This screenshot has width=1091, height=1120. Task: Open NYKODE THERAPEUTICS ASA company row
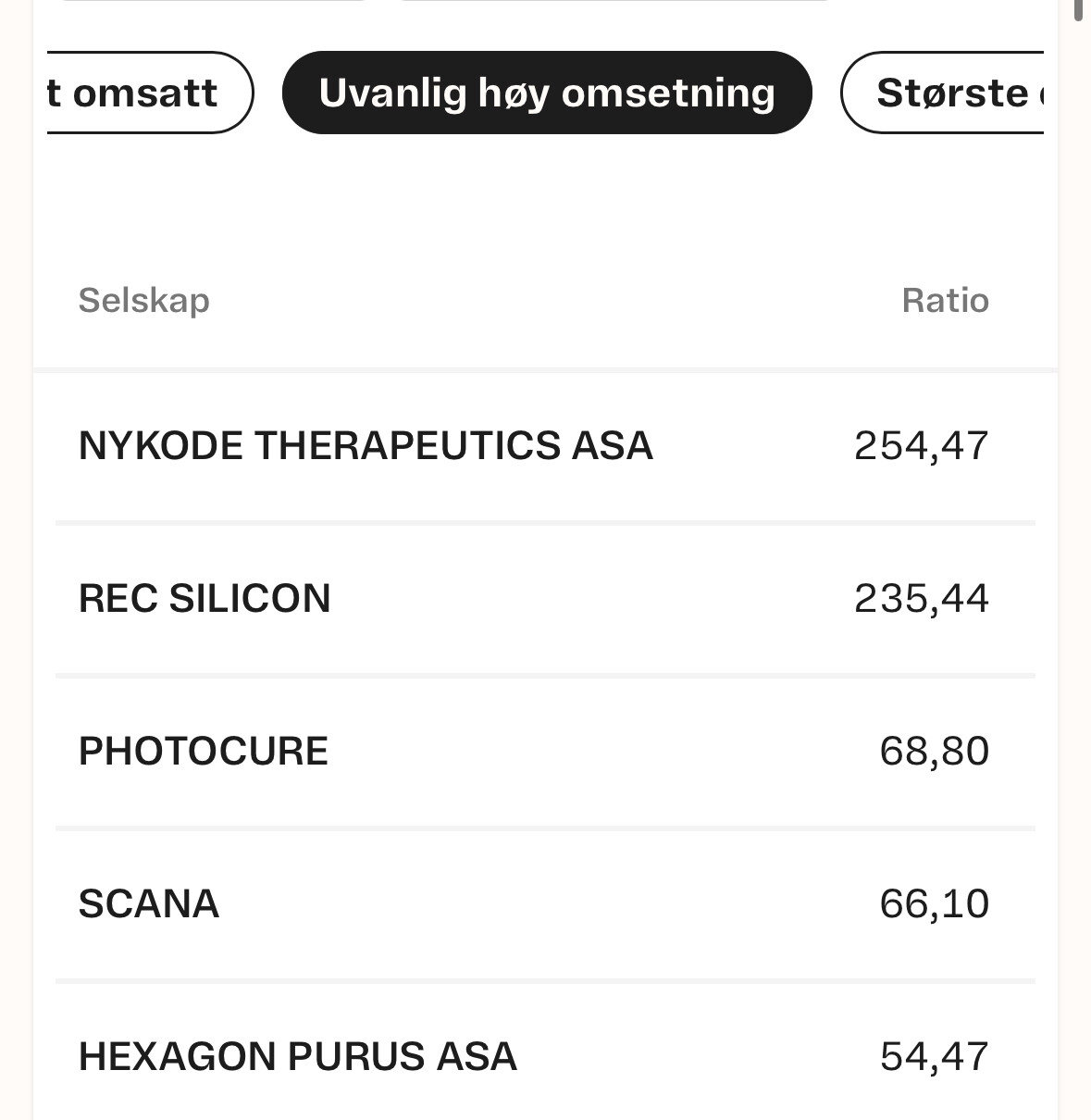(545, 446)
